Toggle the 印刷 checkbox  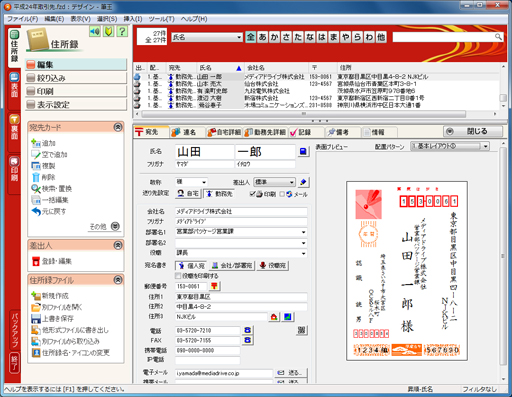click(253, 194)
